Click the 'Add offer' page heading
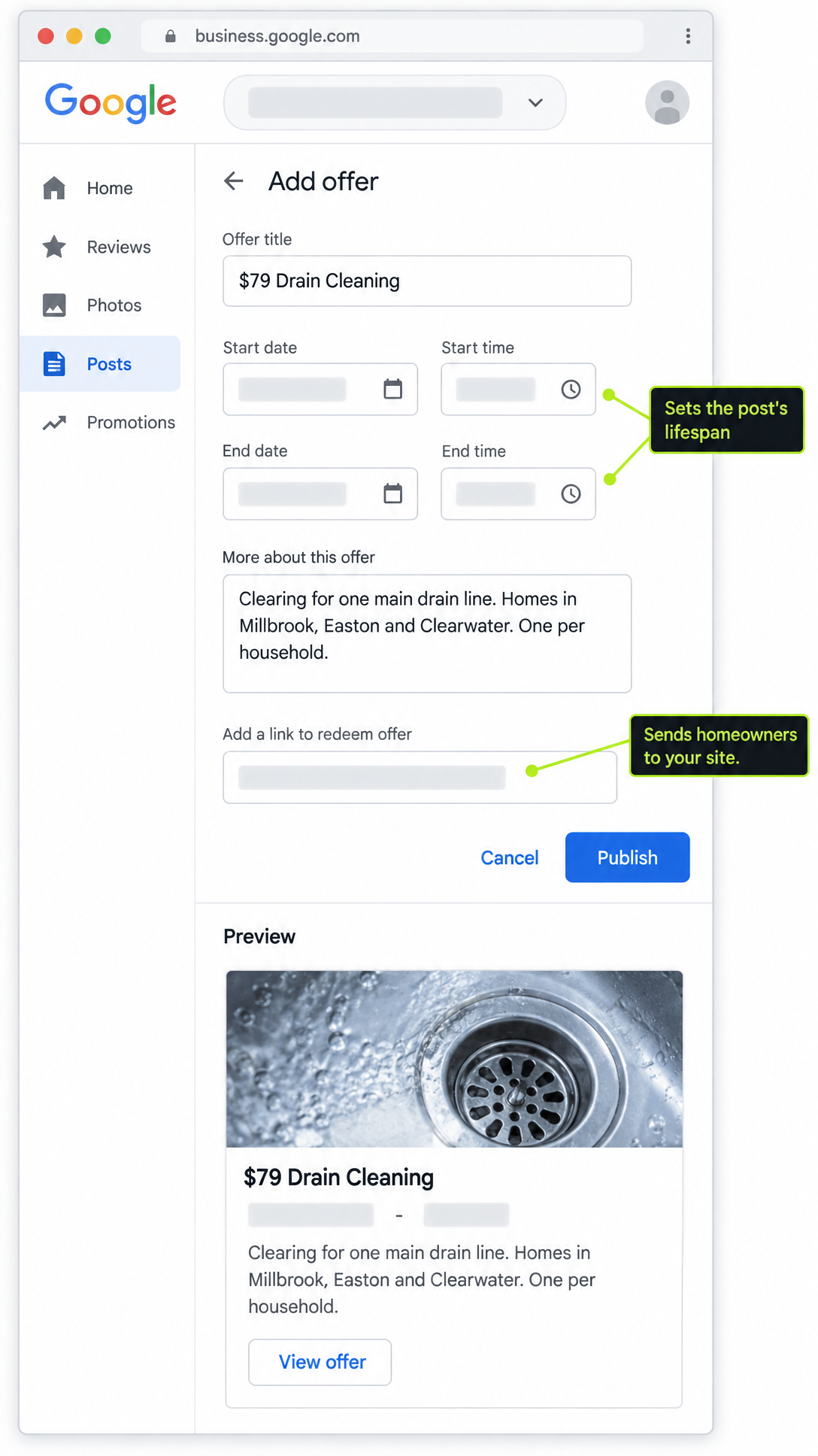818x1456 pixels. (323, 181)
